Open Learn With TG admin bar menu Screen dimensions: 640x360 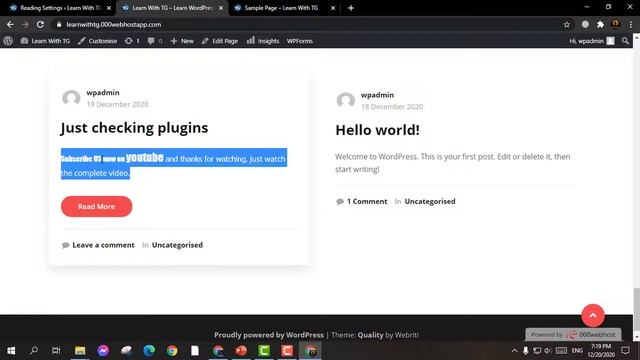(x=45, y=41)
